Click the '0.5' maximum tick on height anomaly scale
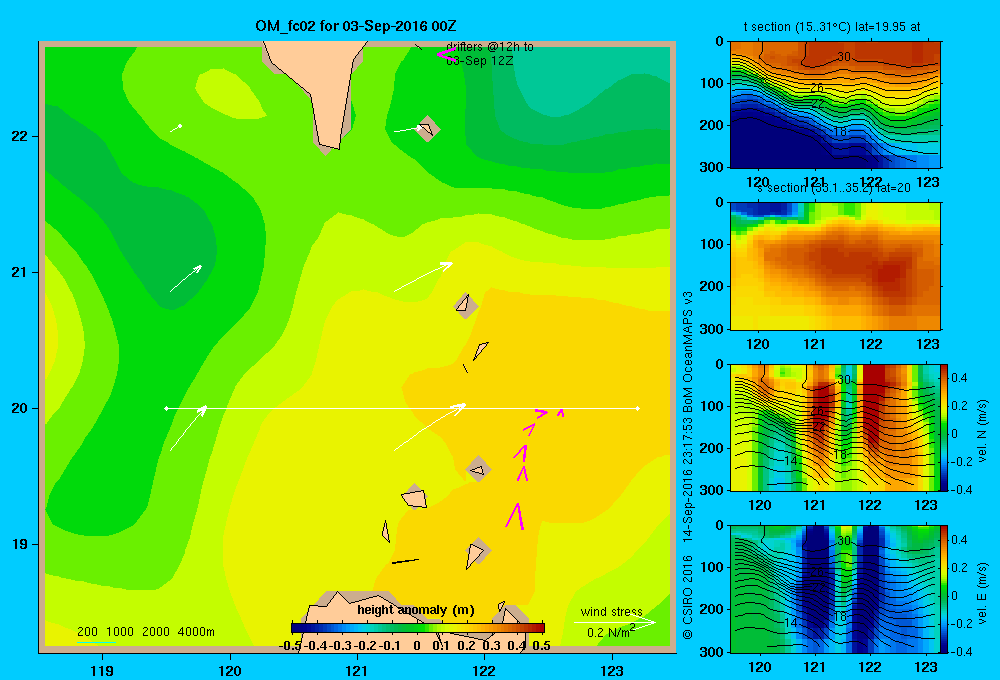This screenshot has height=680, width=1000. 541,646
